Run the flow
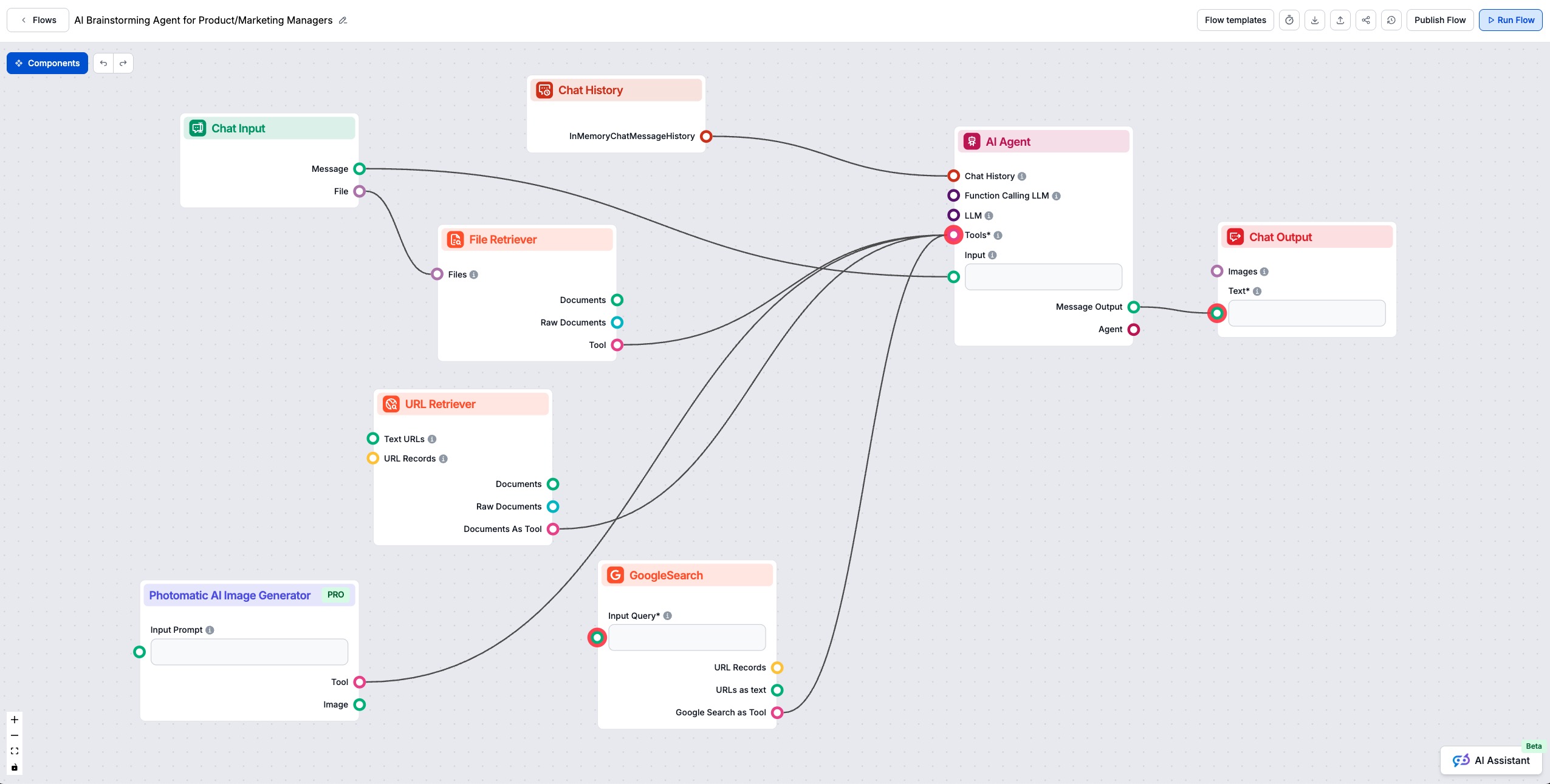 coord(1511,19)
